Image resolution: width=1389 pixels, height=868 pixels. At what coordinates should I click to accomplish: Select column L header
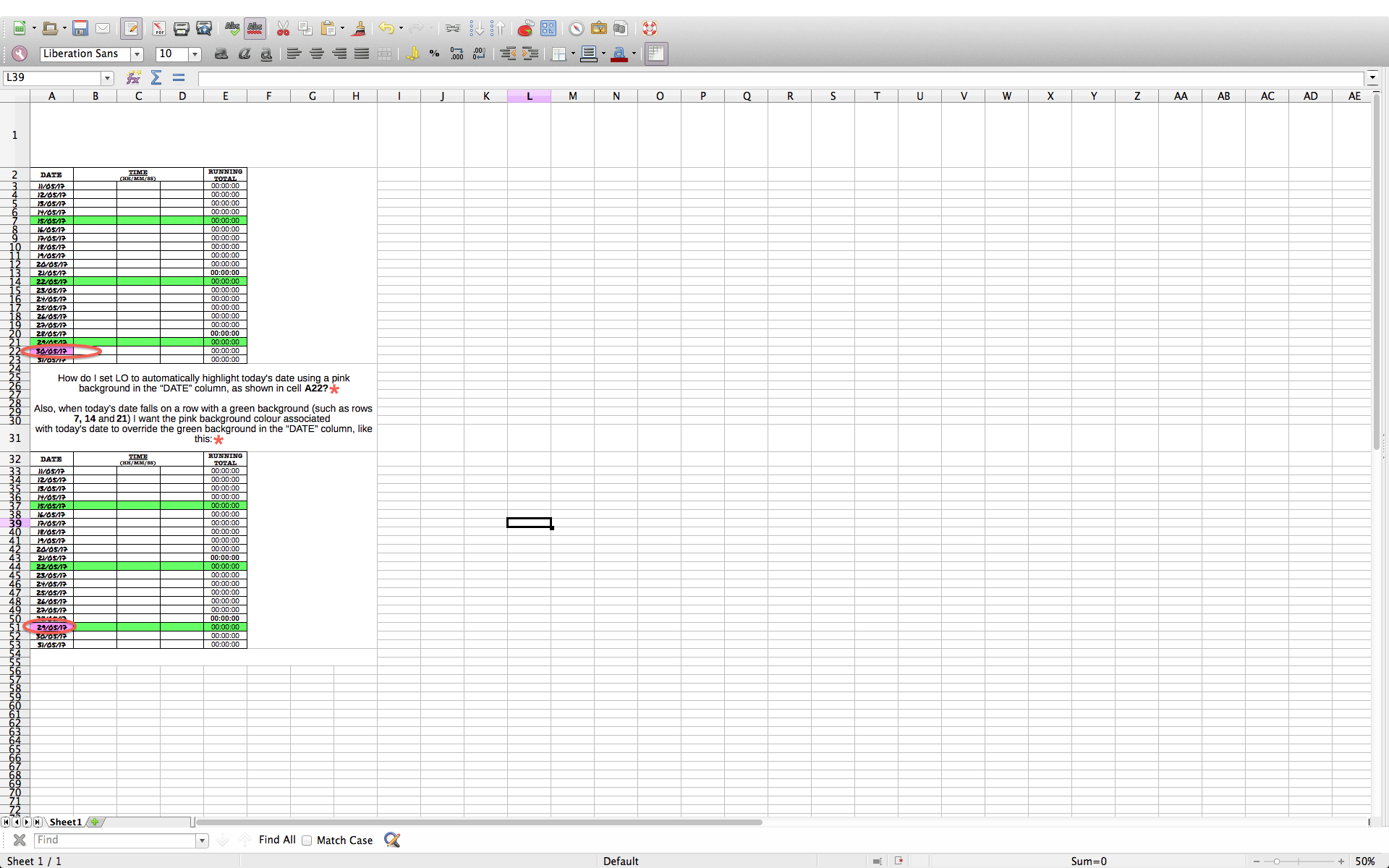[x=529, y=95]
